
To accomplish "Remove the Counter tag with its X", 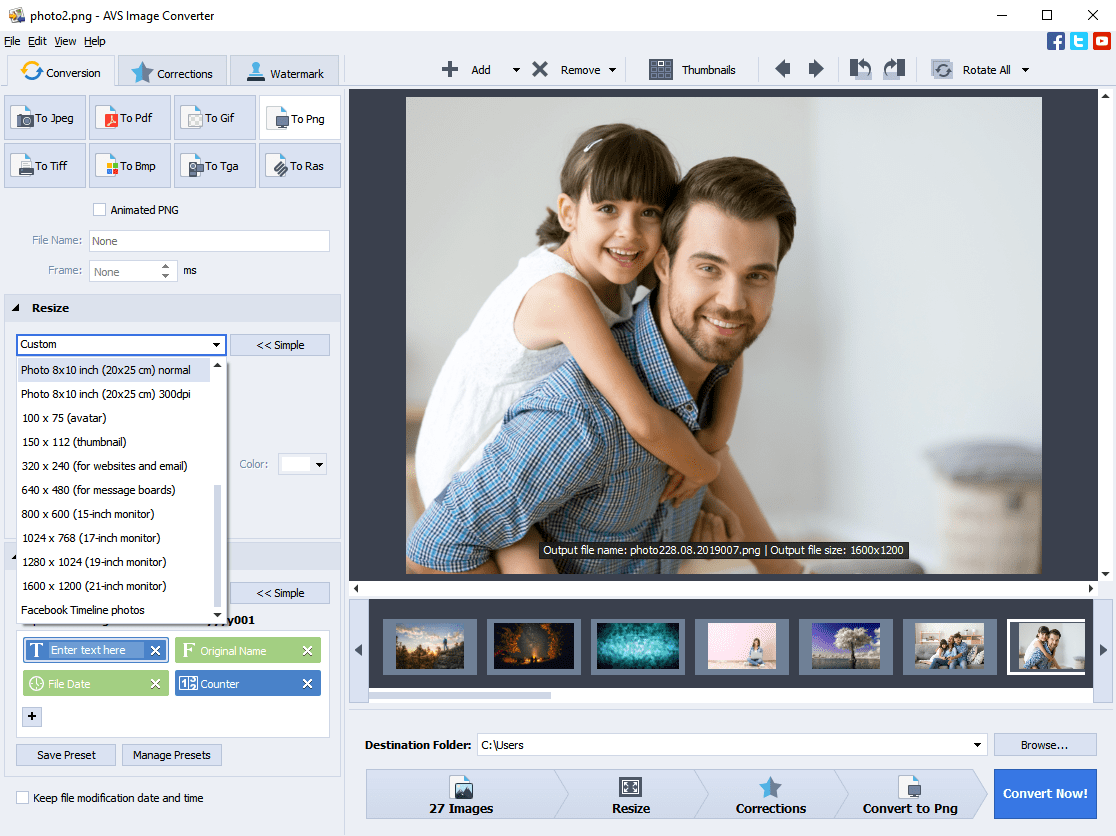I will (x=308, y=684).
